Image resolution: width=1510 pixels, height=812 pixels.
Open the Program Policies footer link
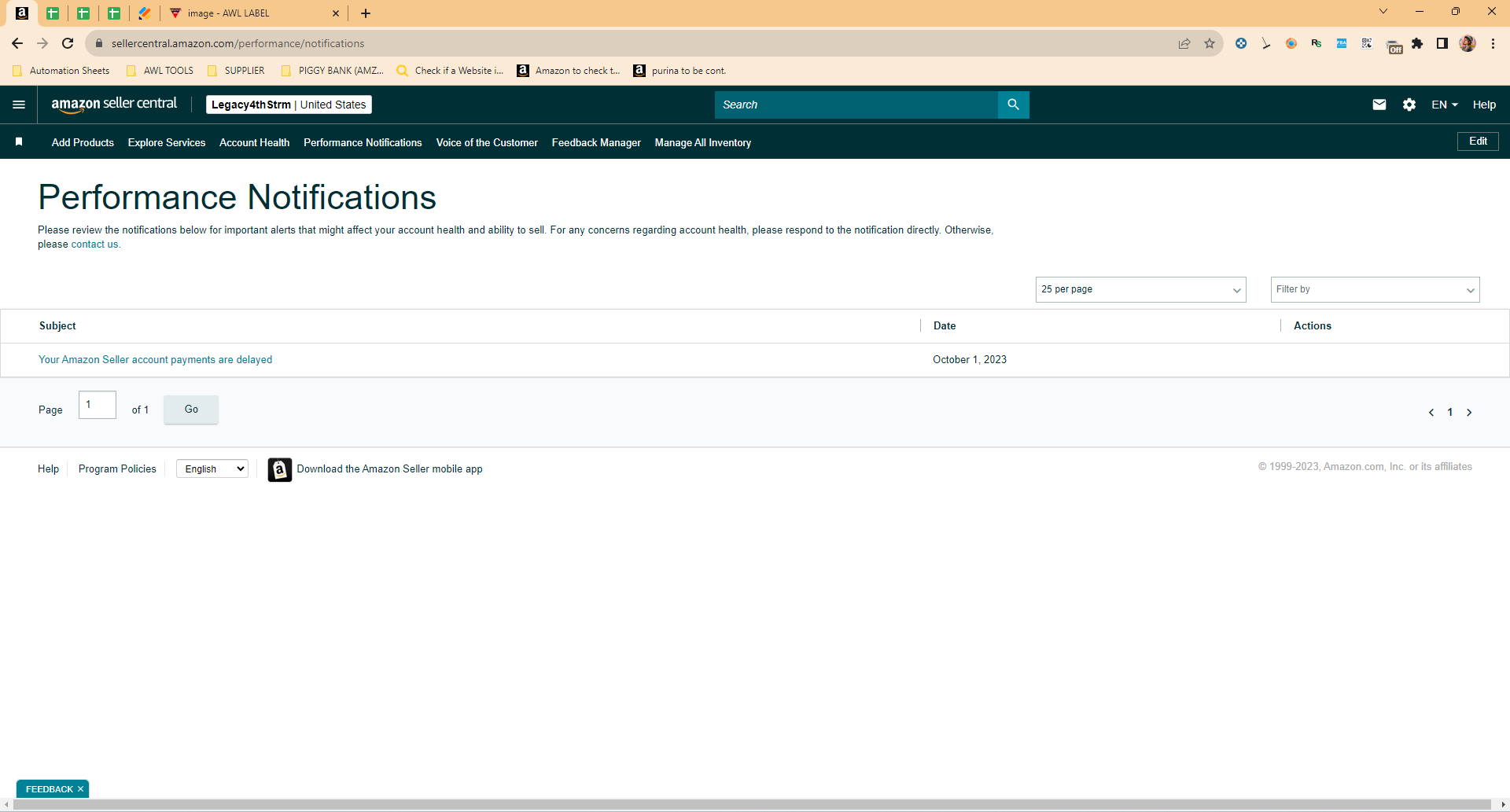pos(117,468)
